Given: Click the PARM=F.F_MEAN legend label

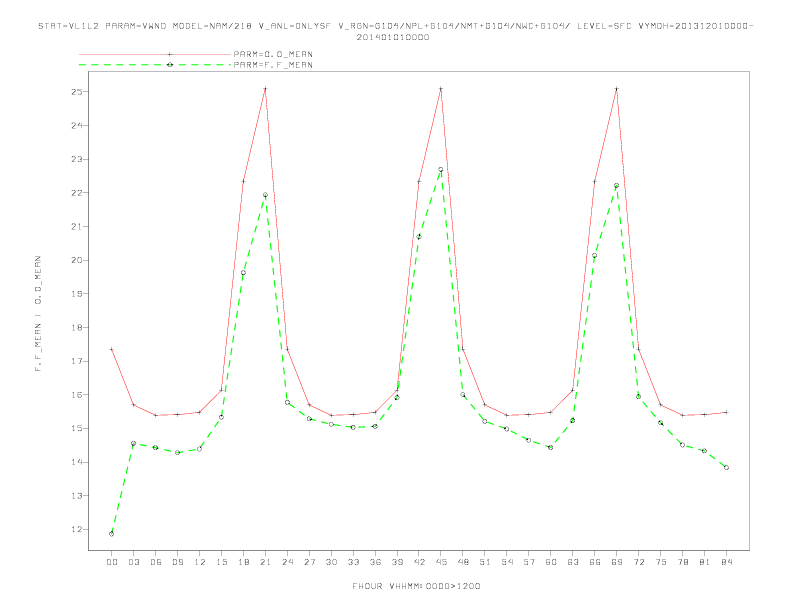Looking at the screenshot, I should click(x=273, y=65).
